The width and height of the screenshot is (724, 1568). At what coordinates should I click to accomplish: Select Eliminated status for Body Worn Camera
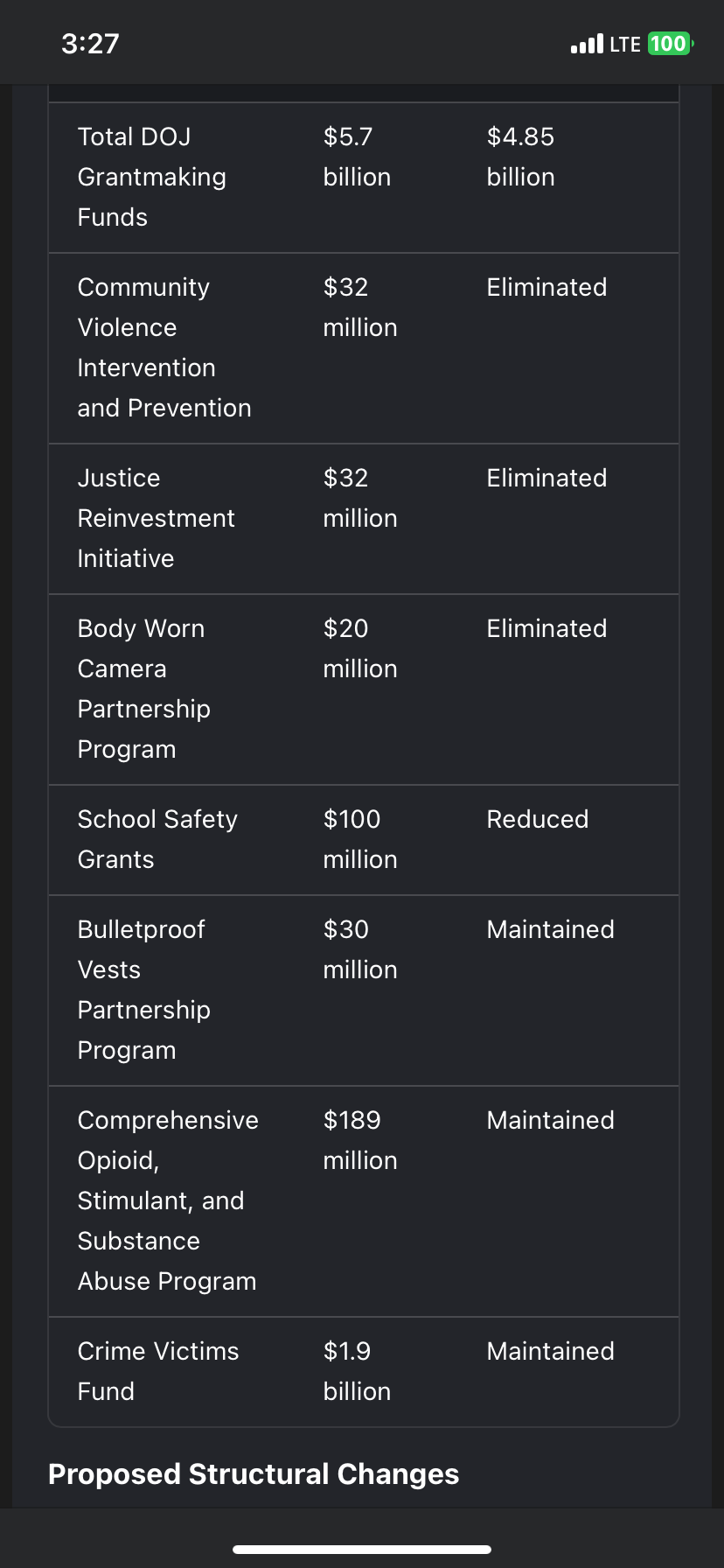[546, 628]
